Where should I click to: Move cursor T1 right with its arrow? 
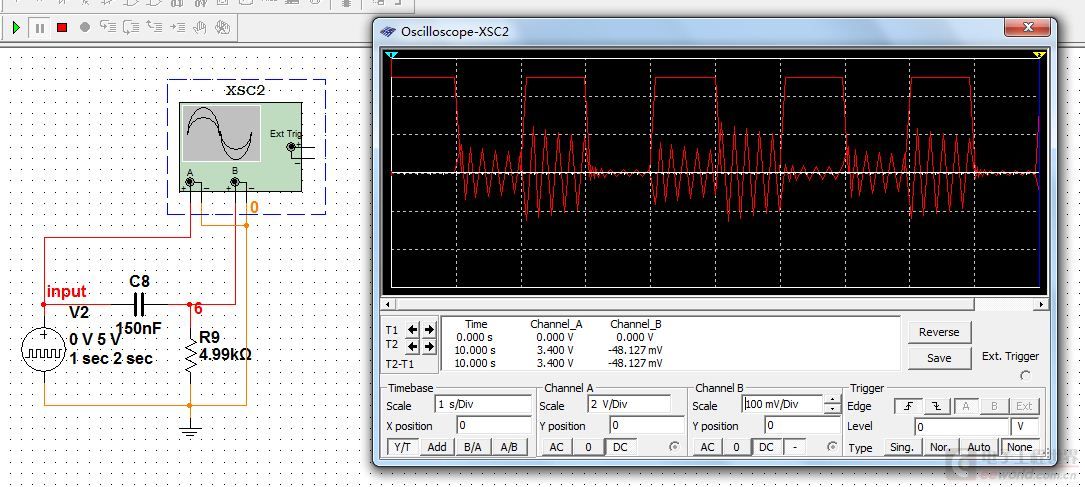[x=429, y=329]
